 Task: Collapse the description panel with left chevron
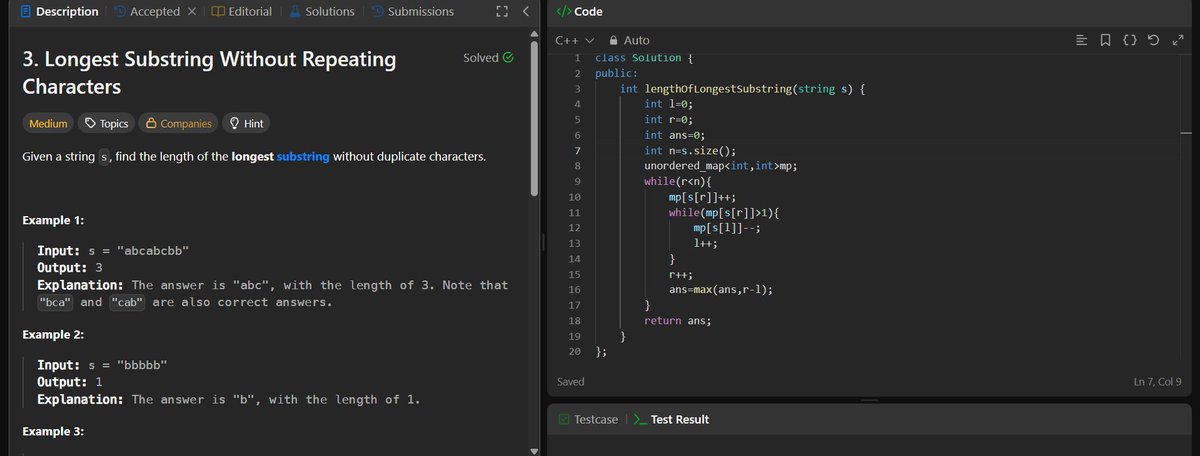(526, 12)
